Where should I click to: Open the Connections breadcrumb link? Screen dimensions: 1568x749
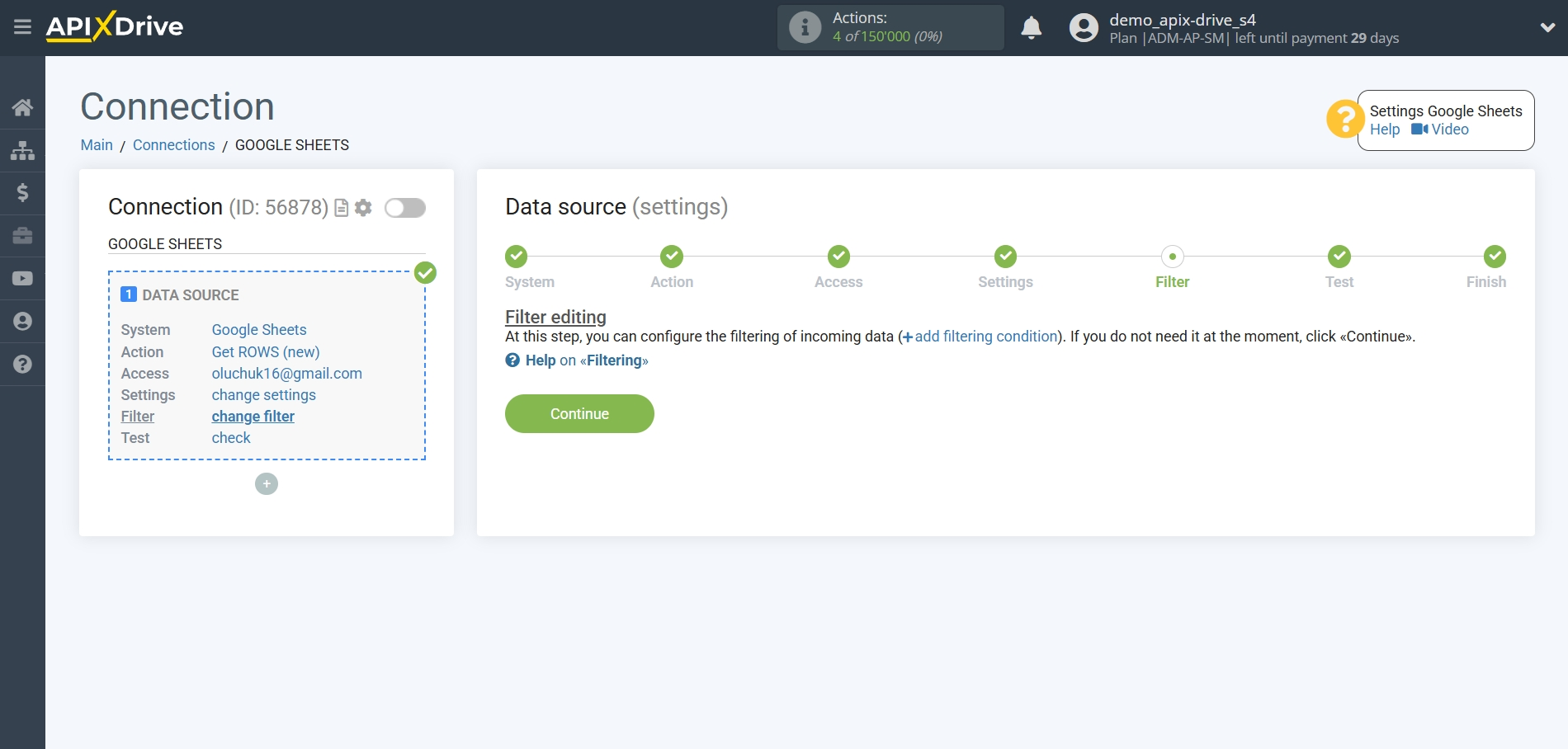(173, 145)
